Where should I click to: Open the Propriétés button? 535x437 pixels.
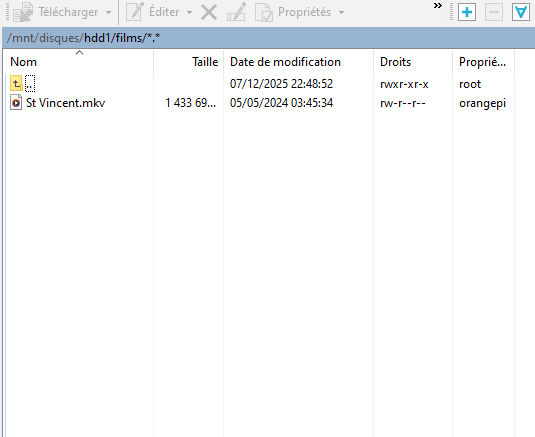[293, 12]
